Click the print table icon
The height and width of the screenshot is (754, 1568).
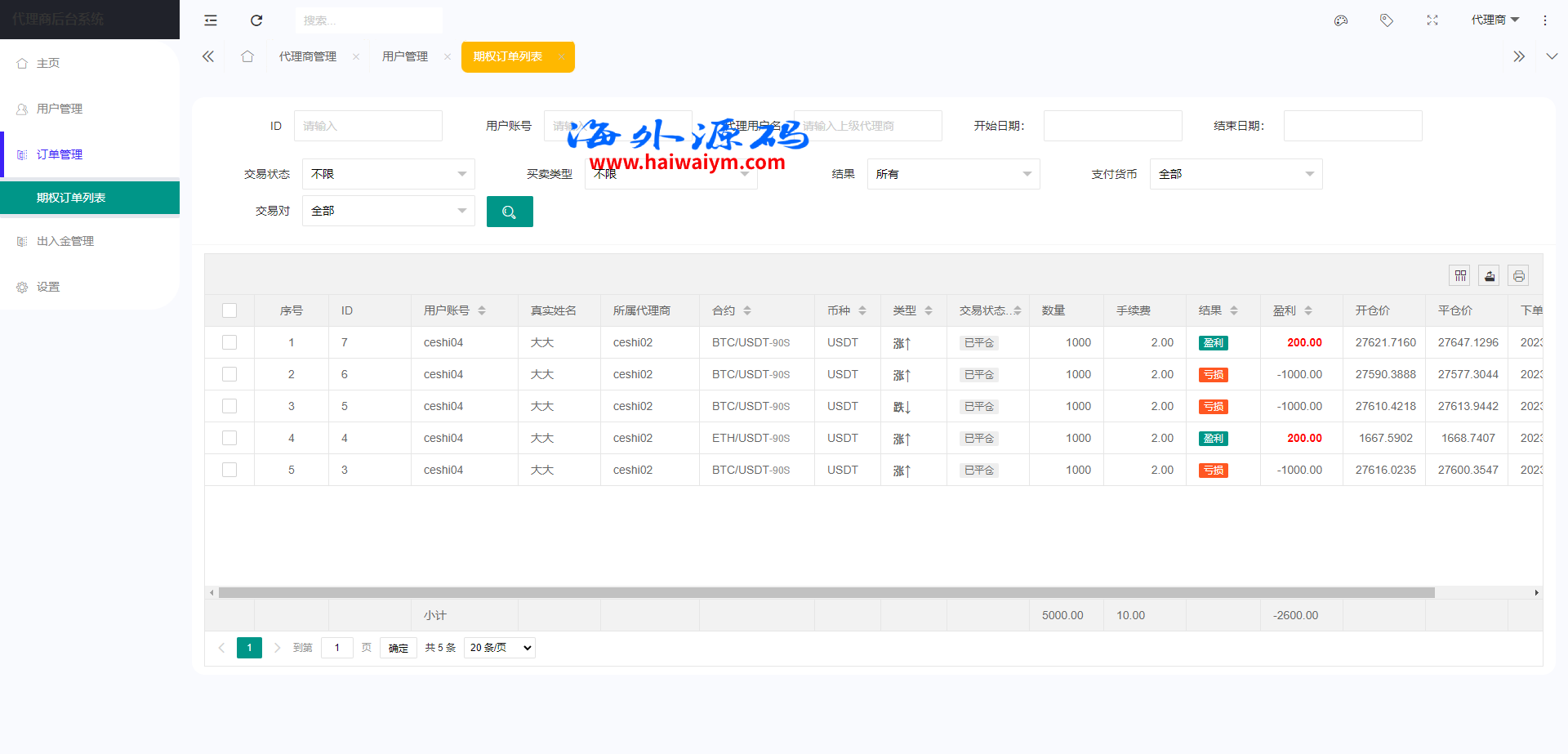(x=1519, y=276)
